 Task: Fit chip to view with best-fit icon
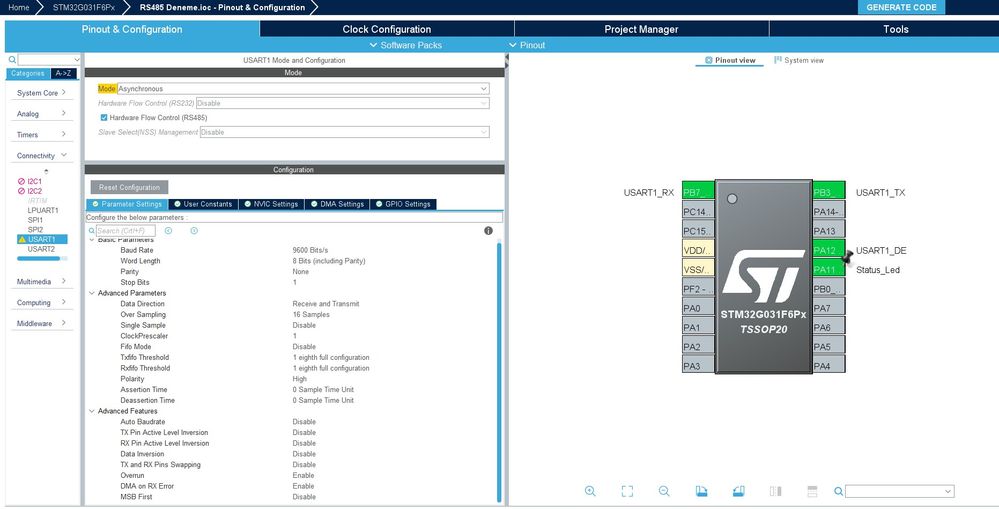point(627,491)
